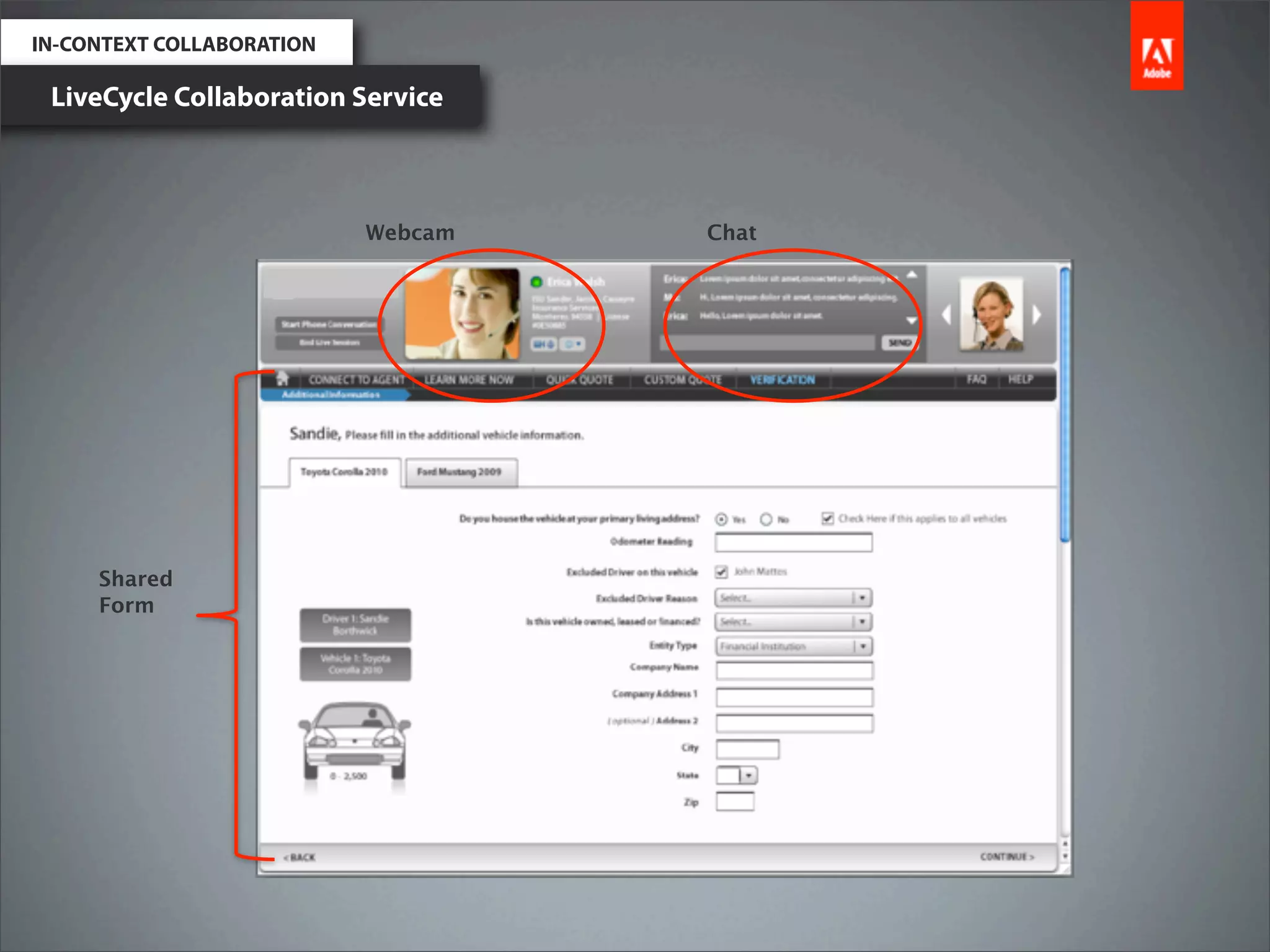Click the home icon in navigation bar
This screenshot has width=1270, height=952.
pyautogui.click(x=282, y=378)
